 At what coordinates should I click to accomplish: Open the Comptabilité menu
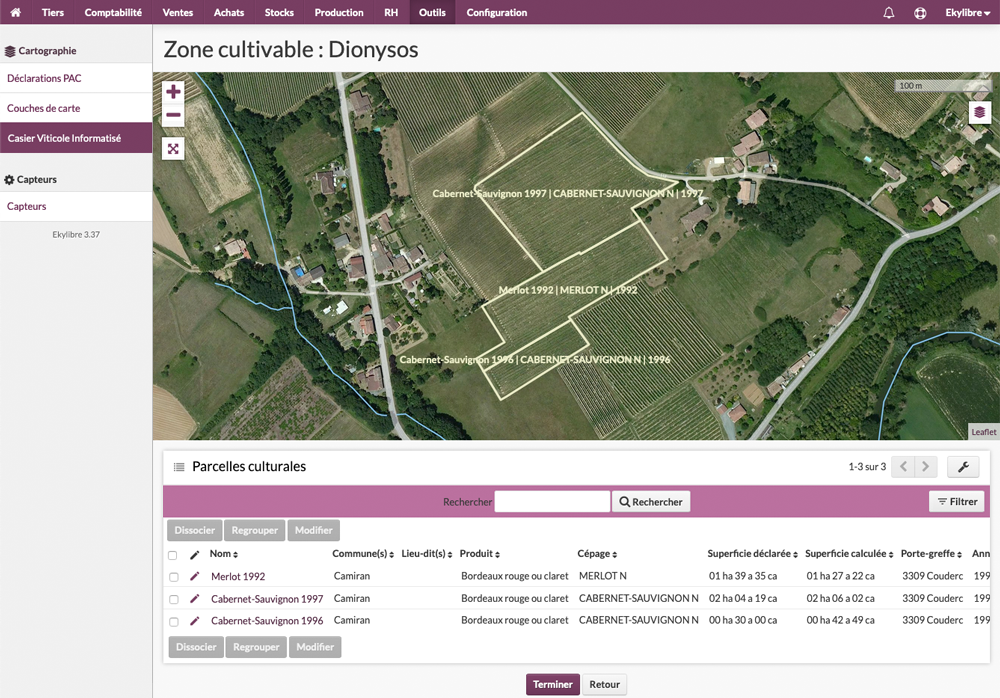click(113, 13)
